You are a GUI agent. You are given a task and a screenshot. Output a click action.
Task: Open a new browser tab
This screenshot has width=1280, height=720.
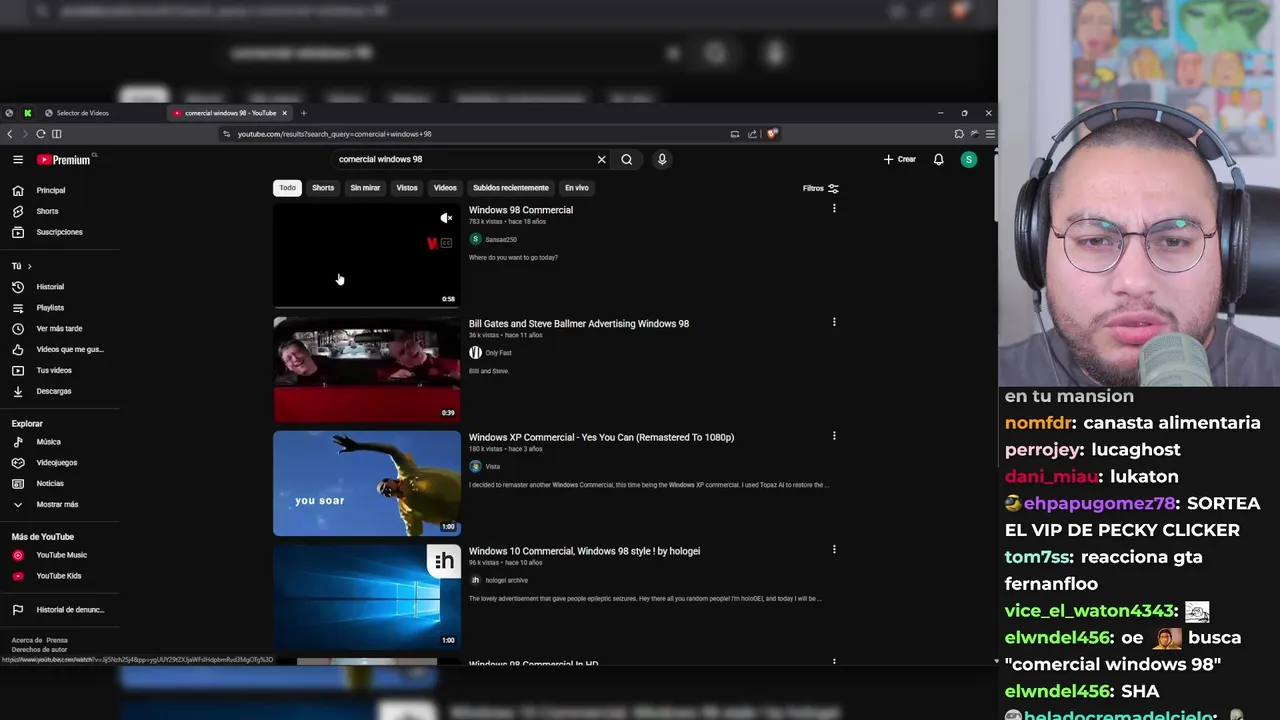304,113
